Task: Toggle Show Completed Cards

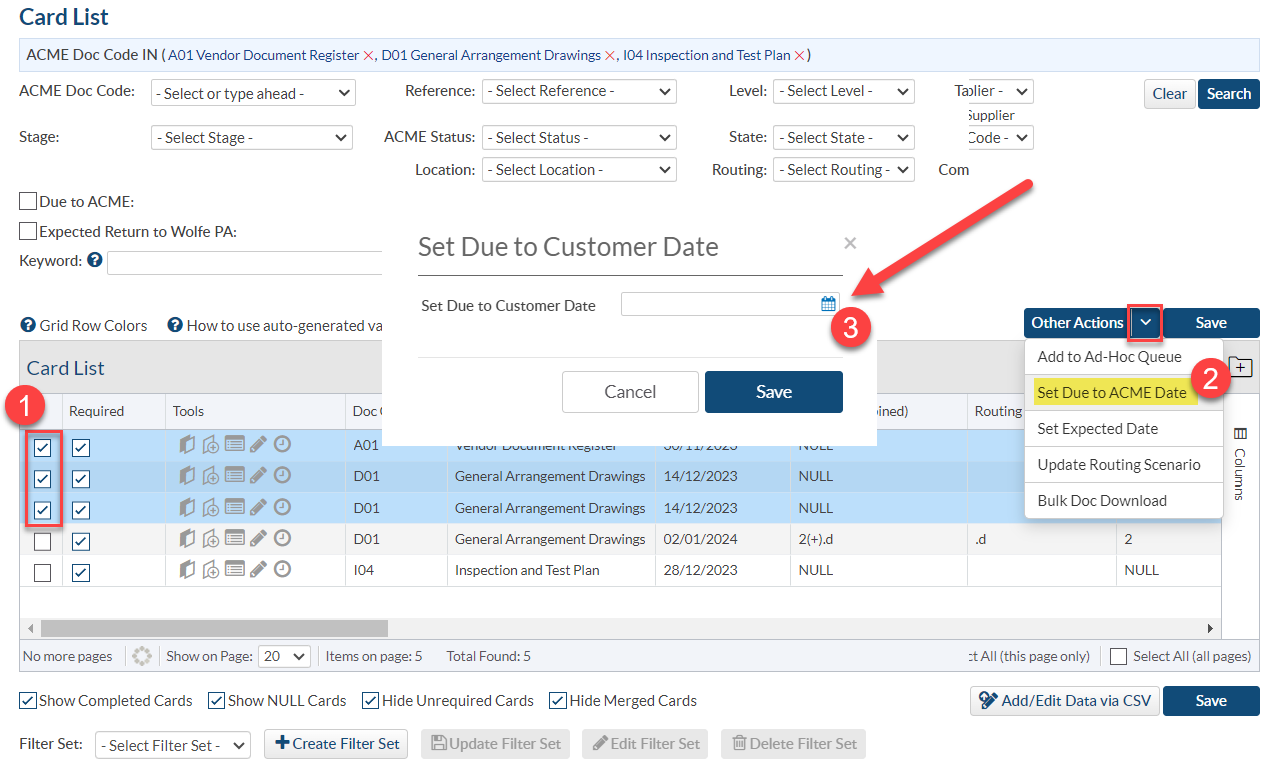Action: (x=28, y=701)
